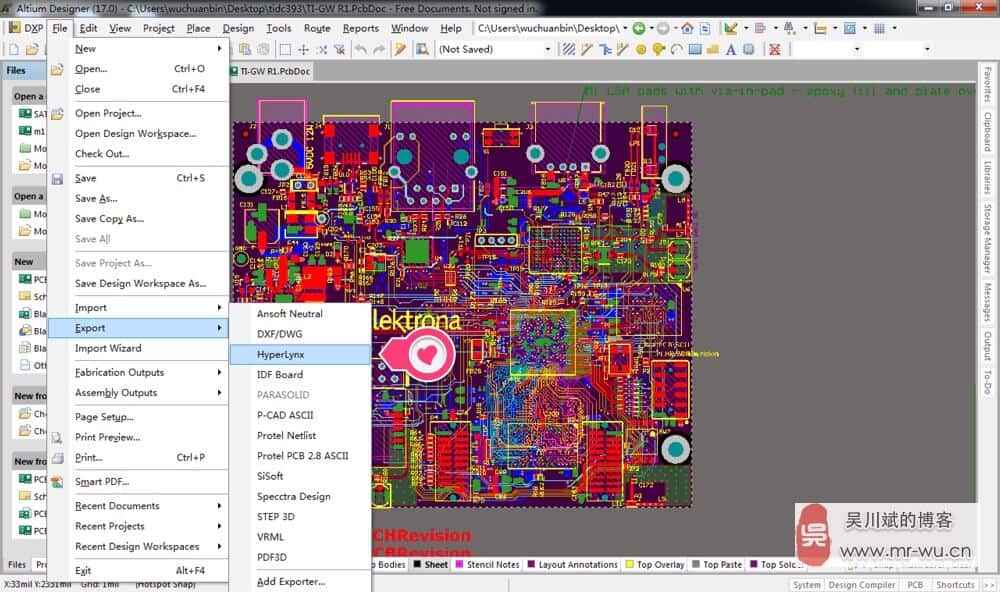Place a via using the via icon

(x=659, y=49)
